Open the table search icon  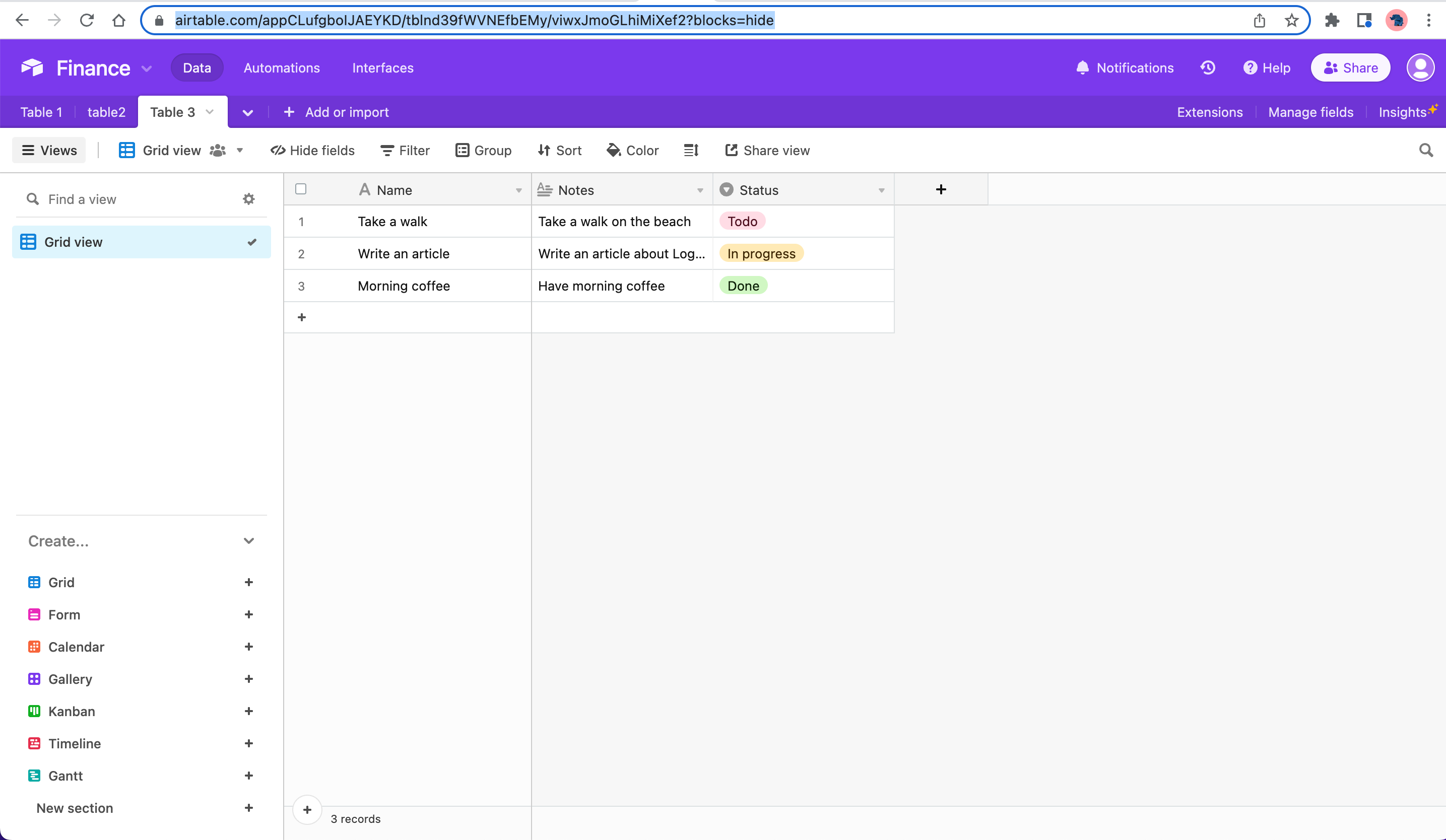pos(1426,150)
